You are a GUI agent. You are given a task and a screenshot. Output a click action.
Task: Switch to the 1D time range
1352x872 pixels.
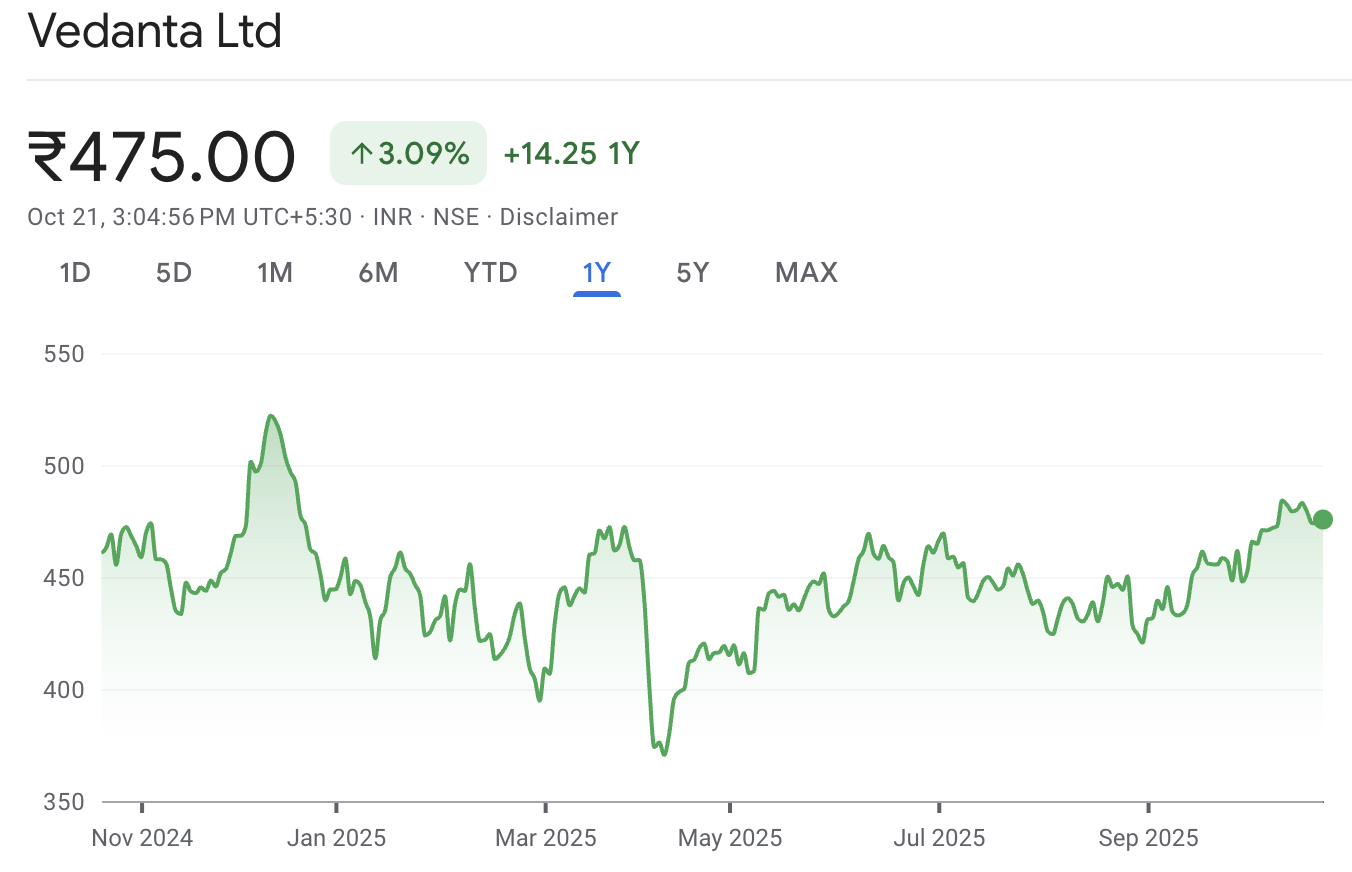point(75,272)
